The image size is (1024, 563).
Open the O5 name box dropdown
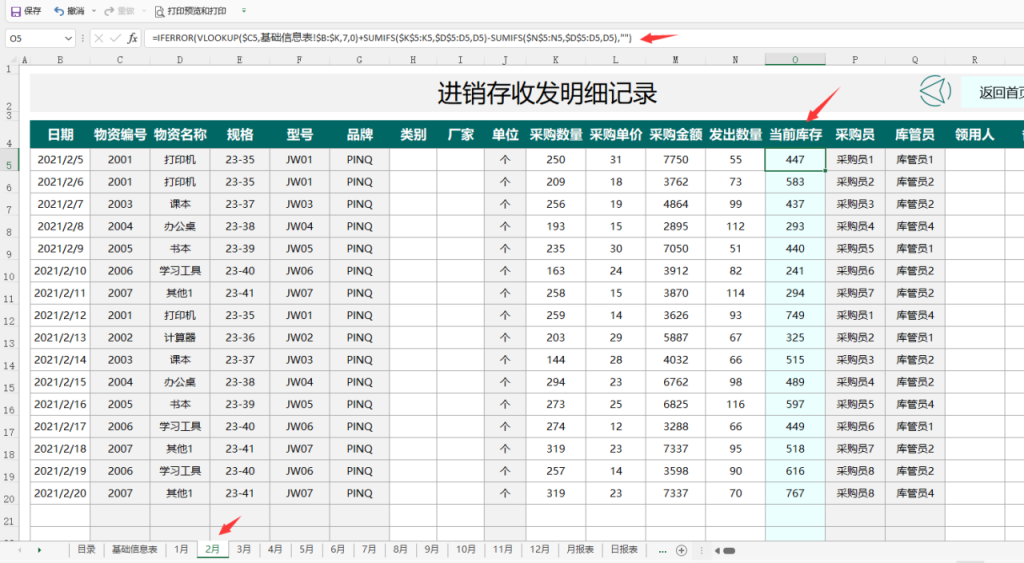68,39
